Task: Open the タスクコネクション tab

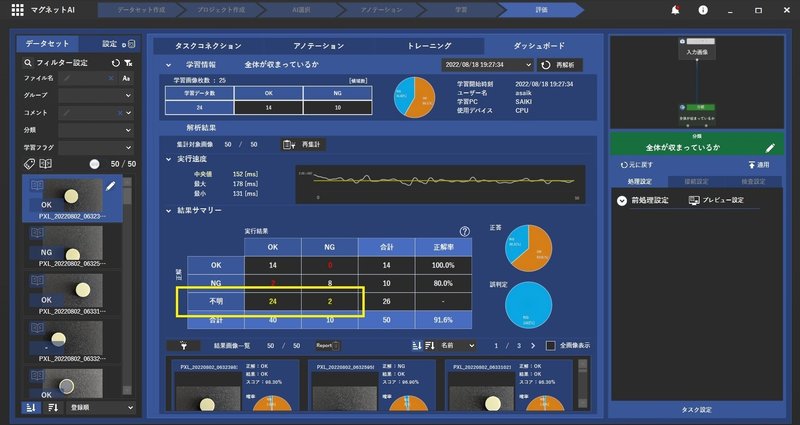Action: [208, 46]
